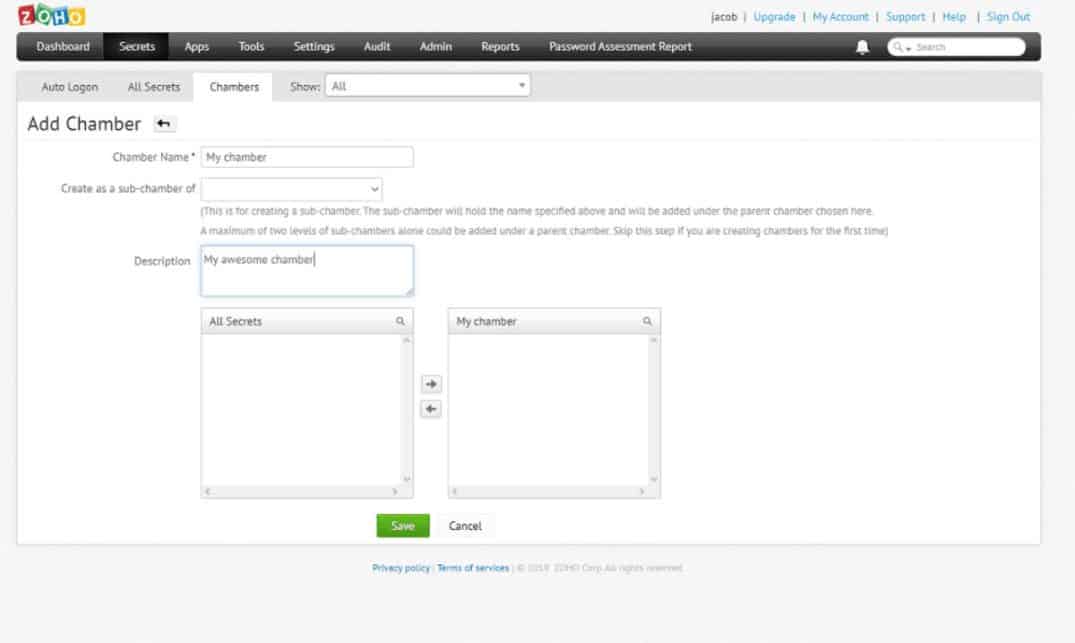Click the back arrow beside Add Chamber
Viewport: 1075px width, 643px height.
tap(164, 124)
